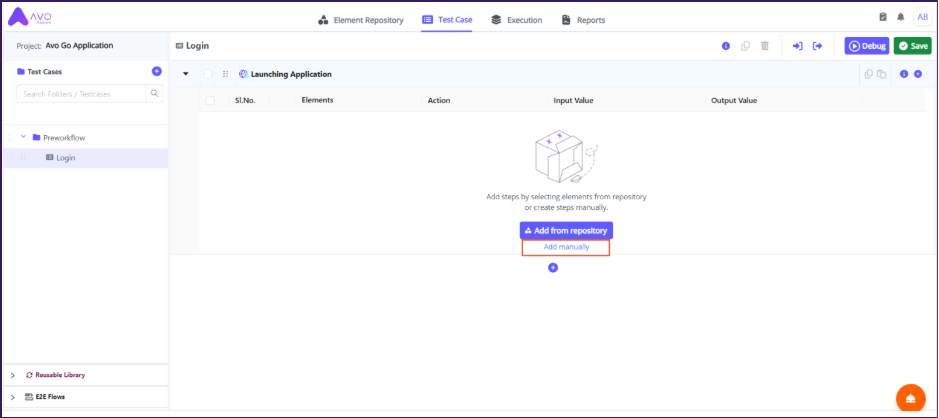Screen dimensions: 939x418
Task: Focus the Search Folders / Testcases field
Action: pos(80,94)
